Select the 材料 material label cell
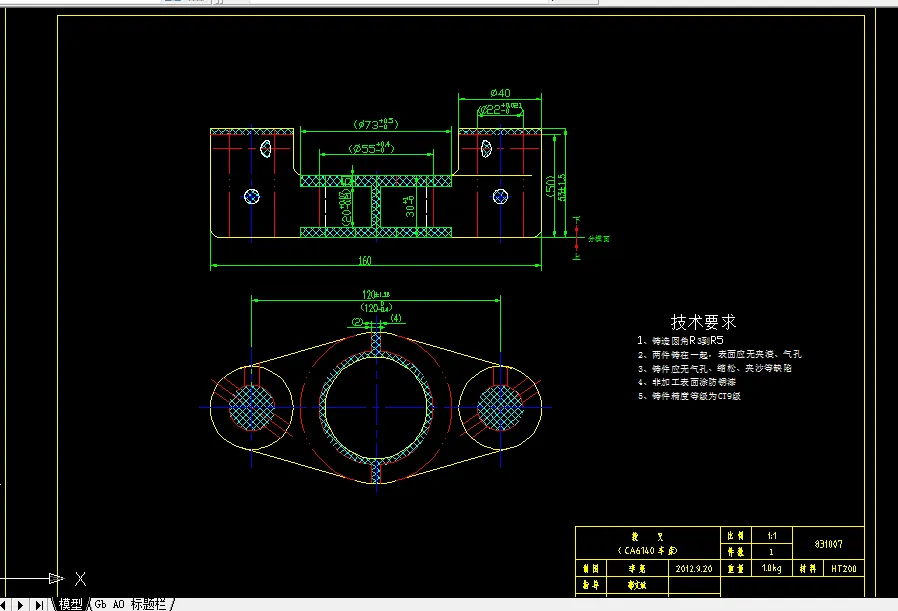The width and height of the screenshot is (898, 611). click(x=808, y=569)
